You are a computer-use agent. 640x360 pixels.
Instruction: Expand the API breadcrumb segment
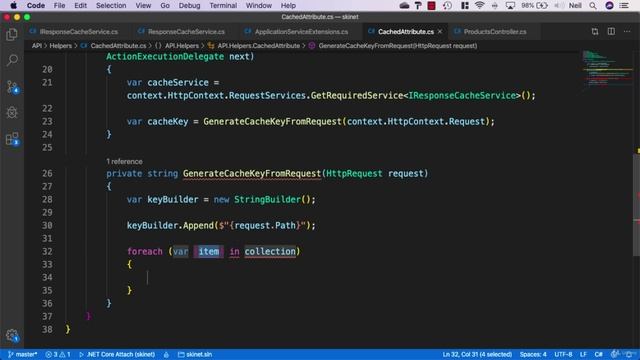(37, 46)
